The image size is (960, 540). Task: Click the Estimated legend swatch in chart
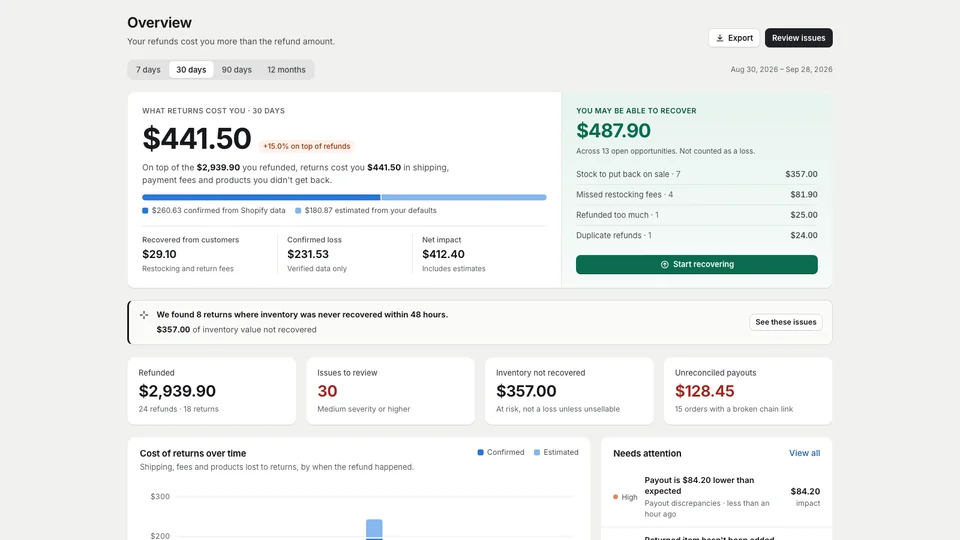[x=537, y=452]
